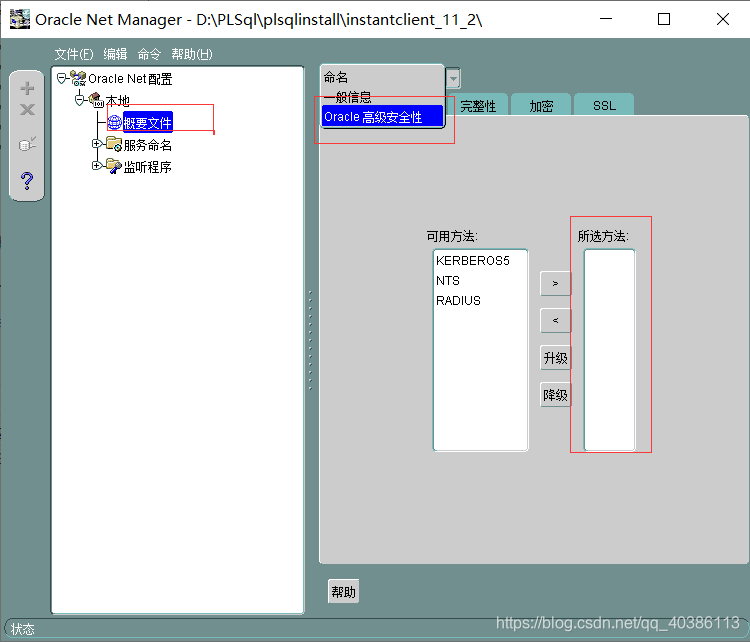Select the 概要文件 tree item

[x=147, y=122]
